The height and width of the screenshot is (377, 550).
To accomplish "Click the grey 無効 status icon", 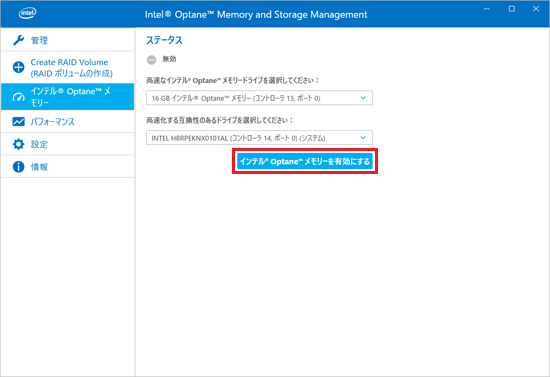I will tap(152, 60).
